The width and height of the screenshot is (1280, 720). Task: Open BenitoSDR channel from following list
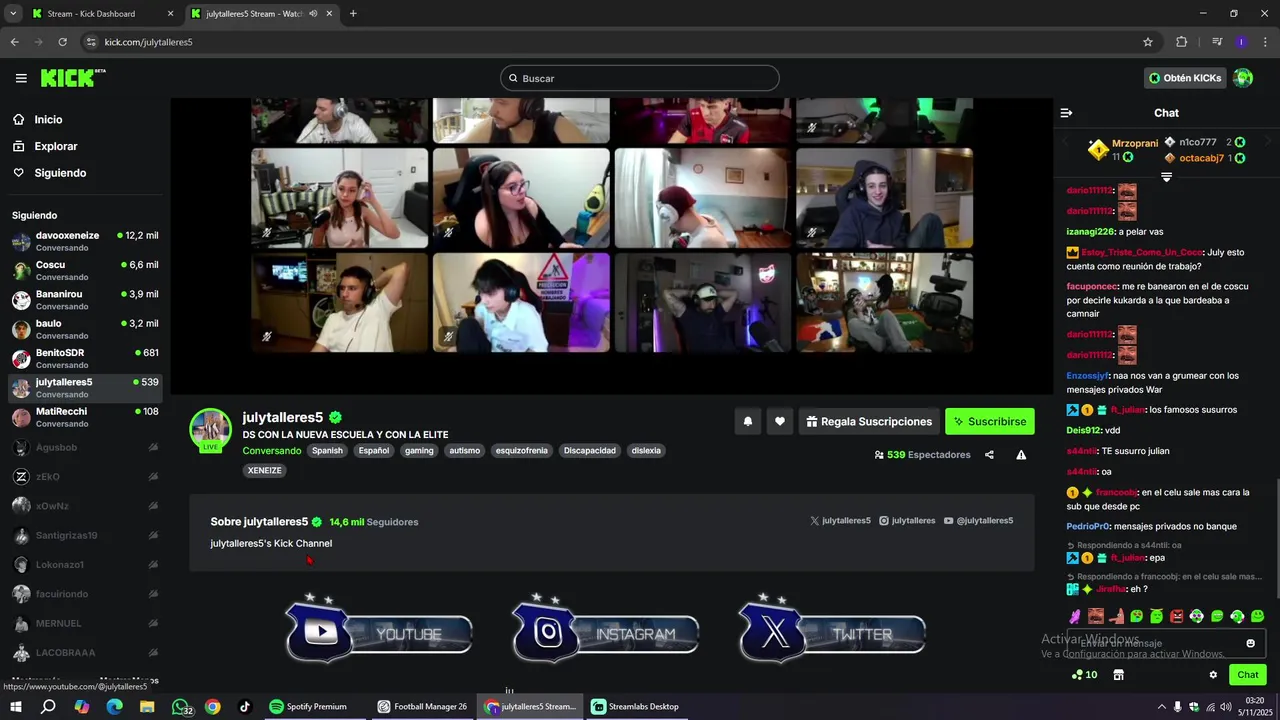coord(85,358)
